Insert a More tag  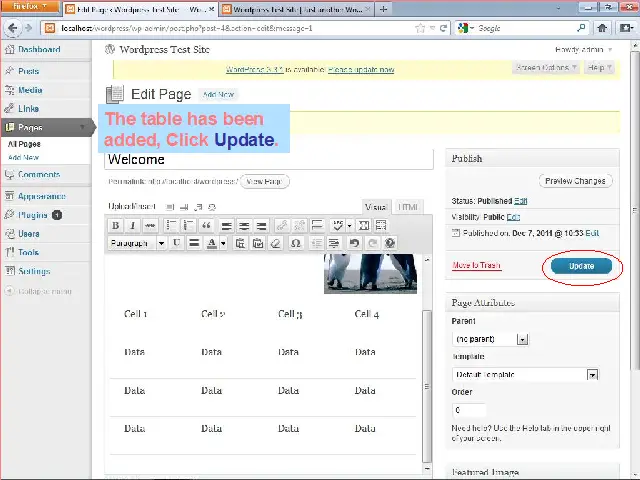pyautogui.click(x=317, y=225)
